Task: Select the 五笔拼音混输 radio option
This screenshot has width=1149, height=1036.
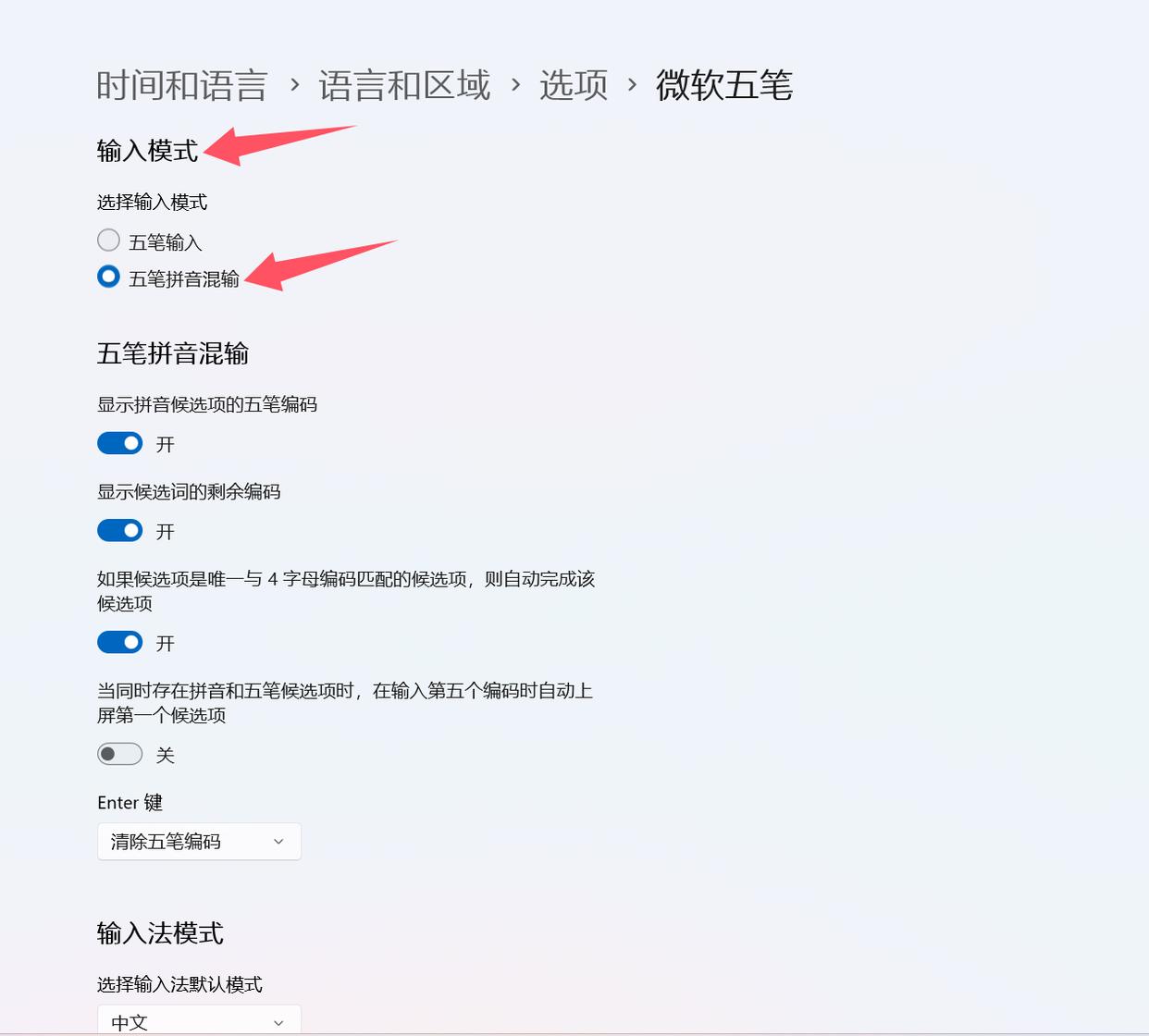Action: tap(108, 277)
